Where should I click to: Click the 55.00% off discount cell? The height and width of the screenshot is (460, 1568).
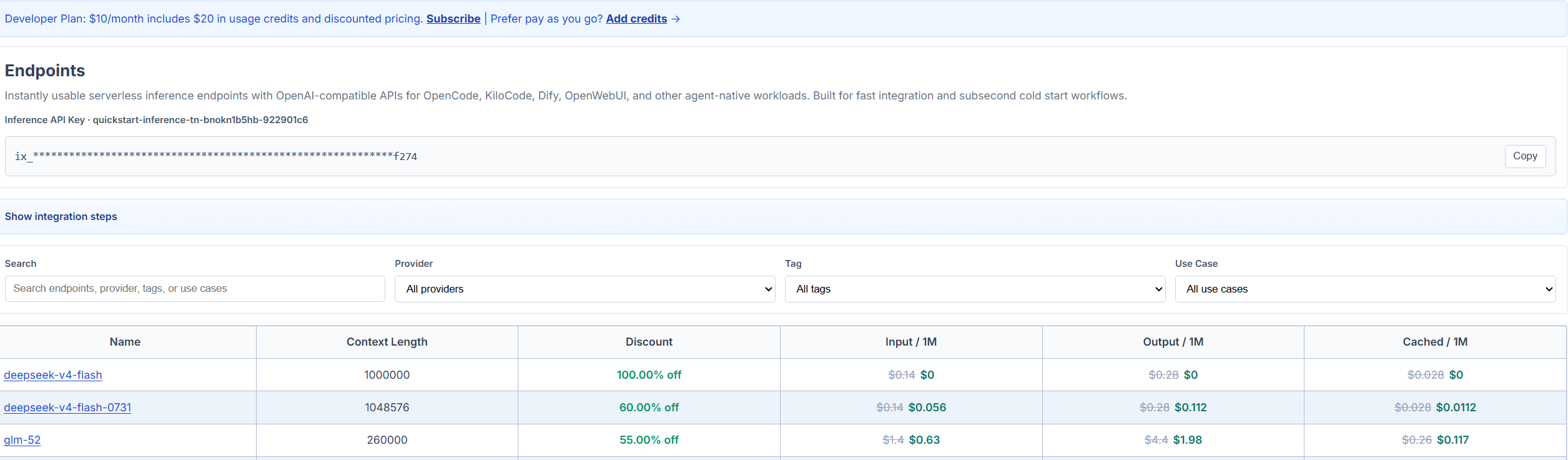(x=649, y=440)
